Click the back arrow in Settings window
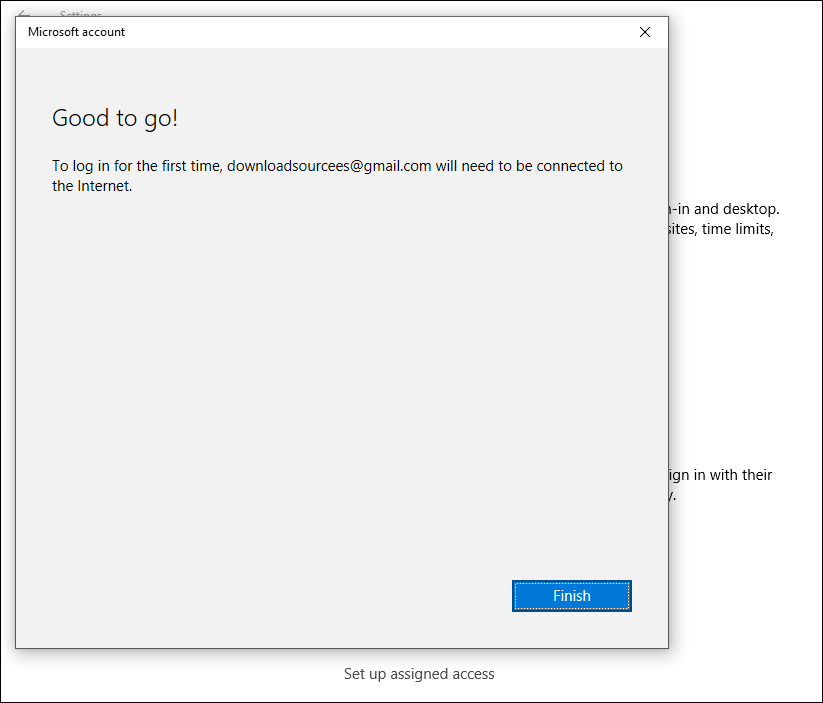This screenshot has height=703, width=823. click(24, 14)
